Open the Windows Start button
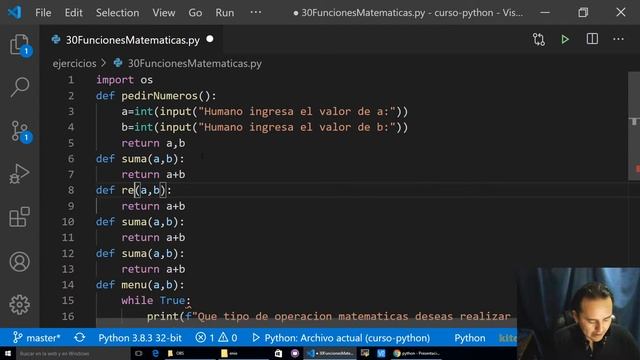The image size is (640, 360). [x=8, y=353]
